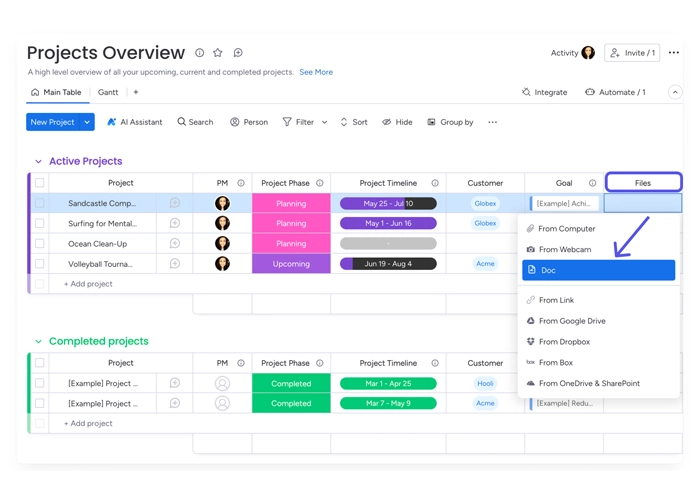700x497 pixels.
Task: Open Group by settings
Action: [450, 122]
